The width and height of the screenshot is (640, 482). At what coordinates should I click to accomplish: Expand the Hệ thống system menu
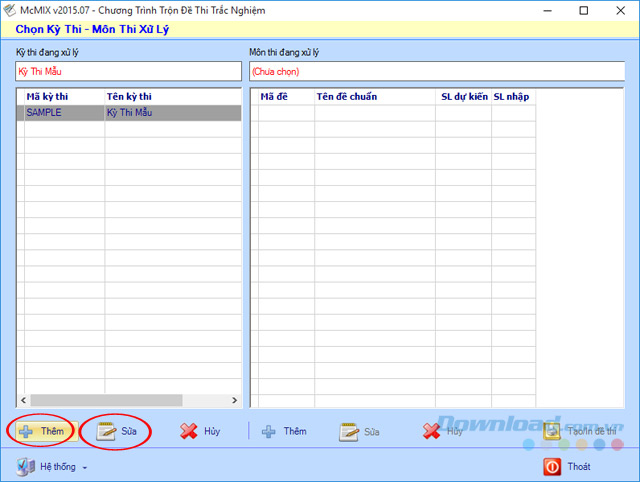click(54, 466)
